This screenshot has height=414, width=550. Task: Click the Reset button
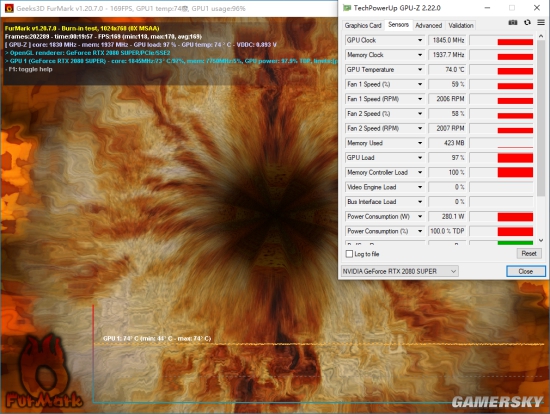pyautogui.click(x=529, y=253)
